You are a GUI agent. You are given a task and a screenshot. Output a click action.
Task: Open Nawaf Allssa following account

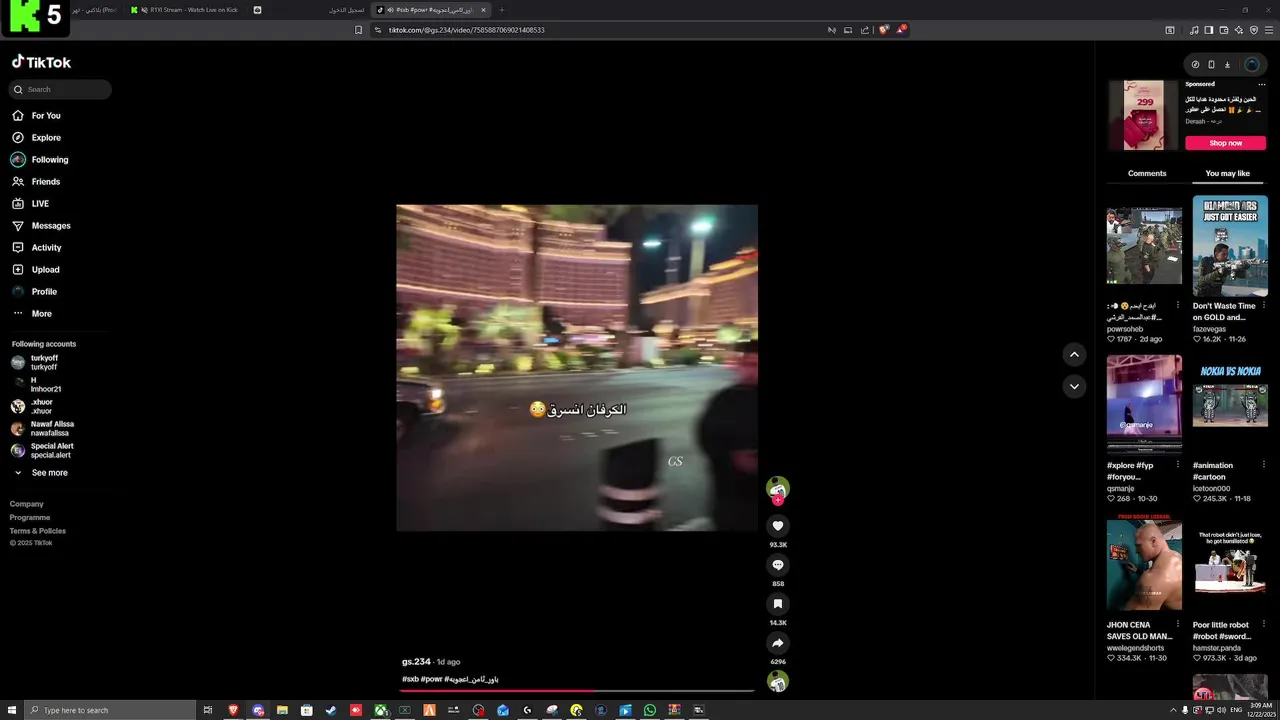coord(51,428)
